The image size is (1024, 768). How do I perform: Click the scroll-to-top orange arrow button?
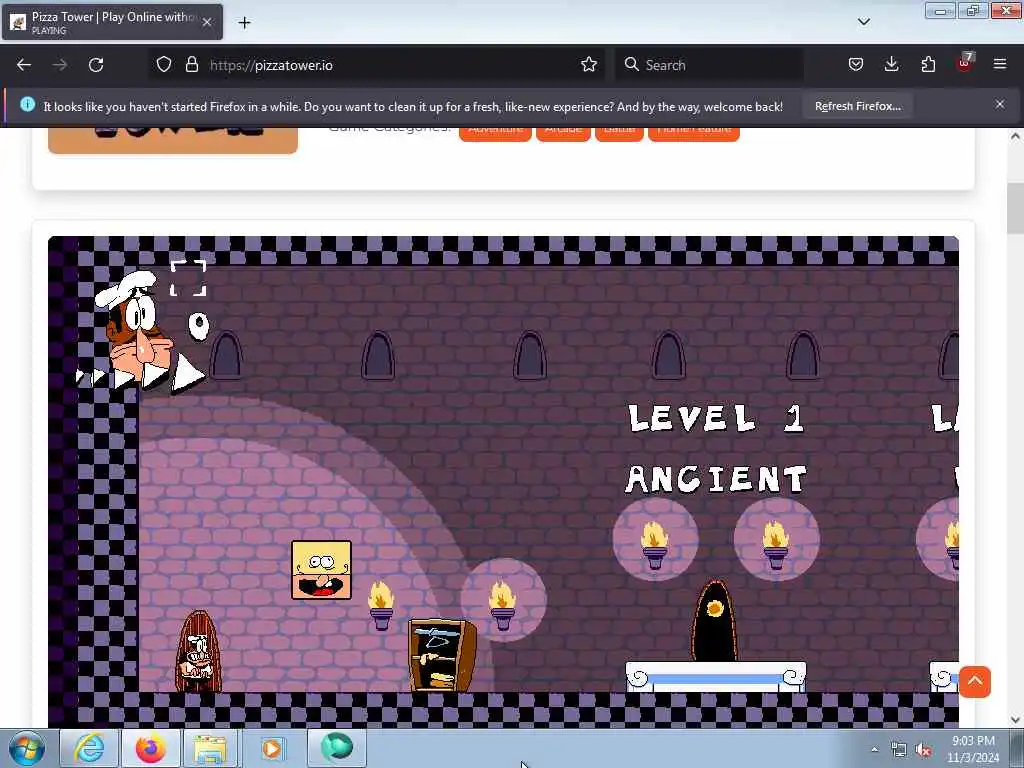pyautogui.click(x=974, y=682)
